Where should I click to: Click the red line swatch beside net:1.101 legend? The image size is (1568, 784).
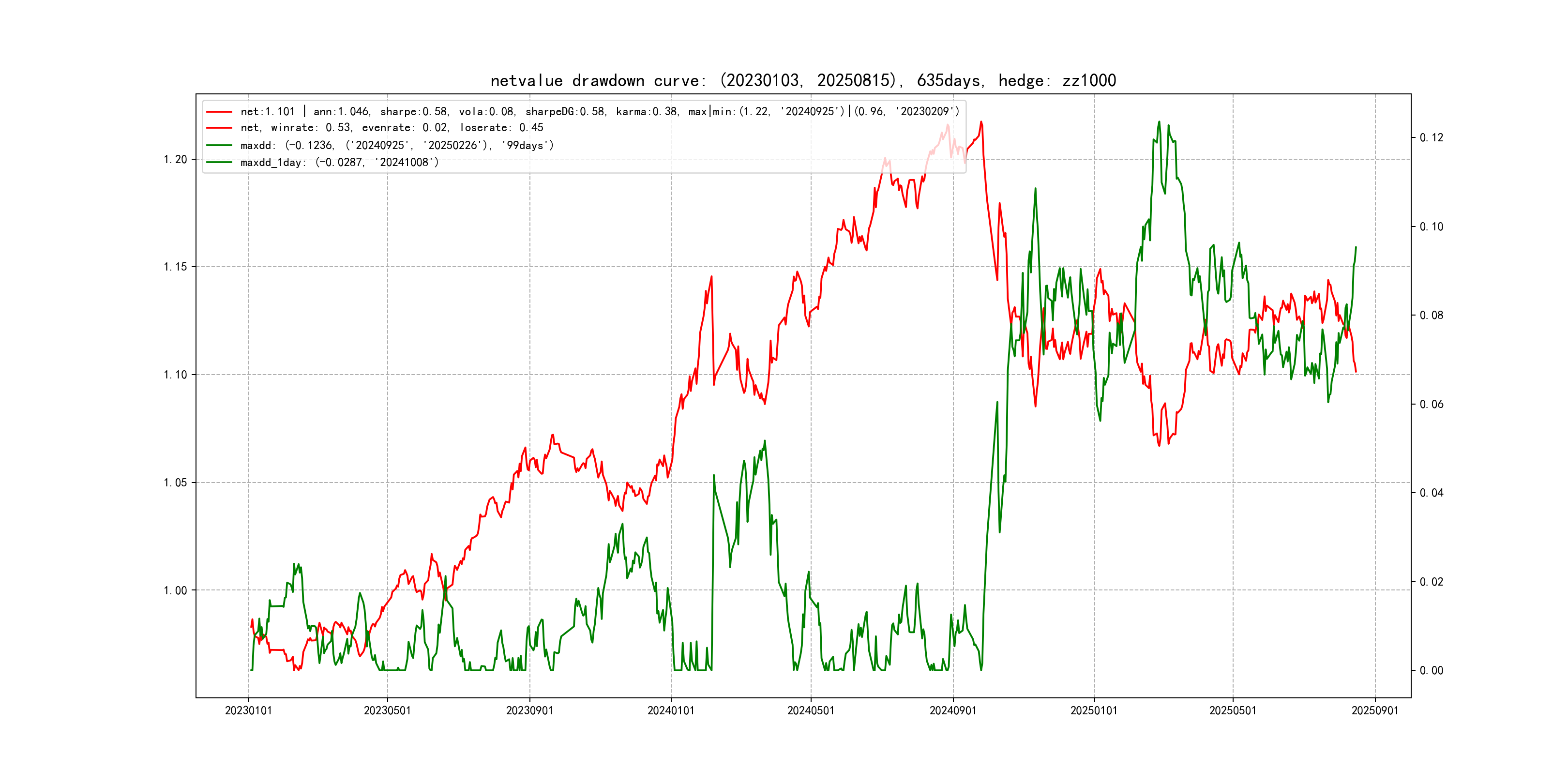click(x=219, y=112)
